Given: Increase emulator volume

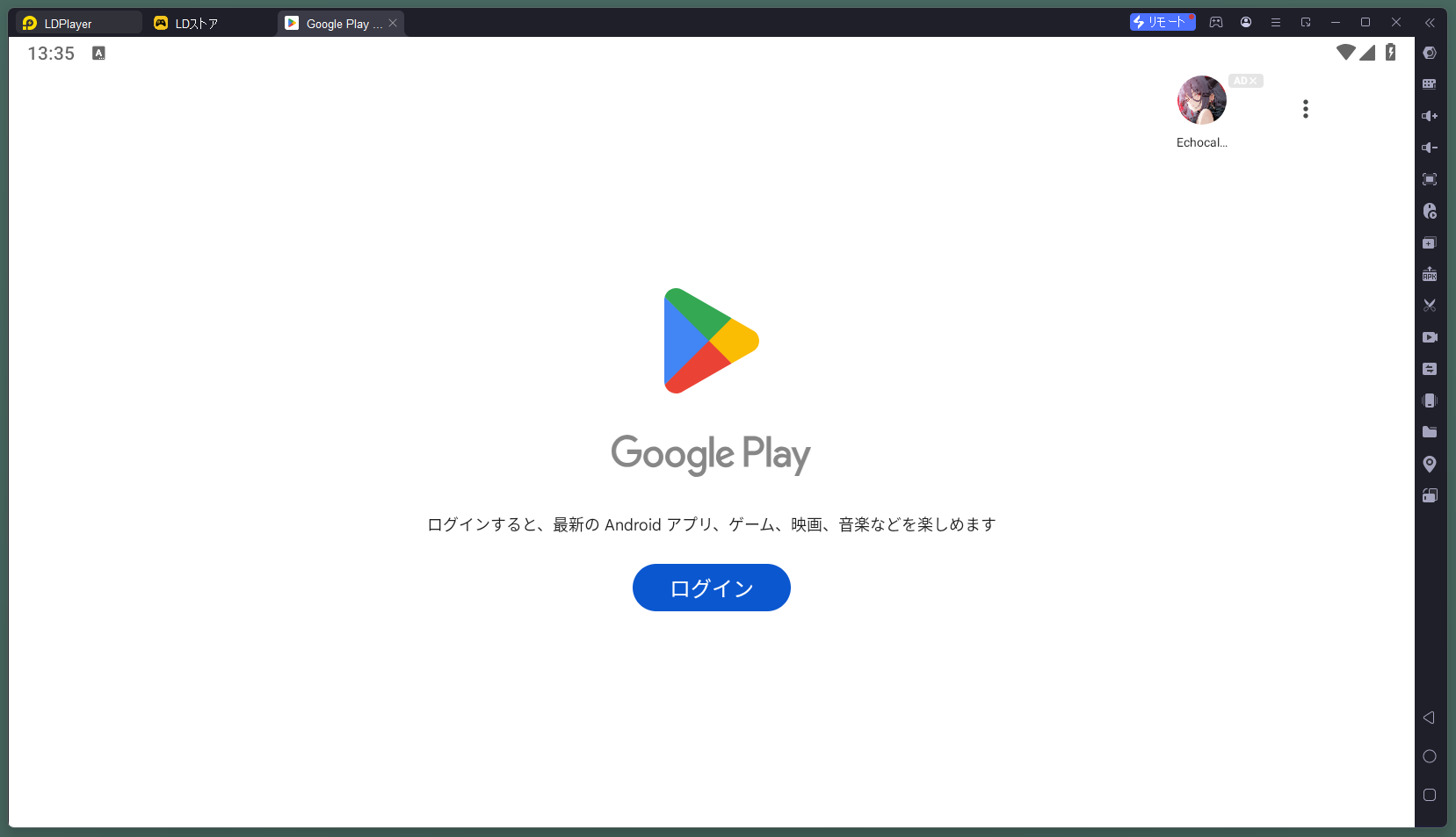Looking at the screenshot, I should [x=1431, y=115].
